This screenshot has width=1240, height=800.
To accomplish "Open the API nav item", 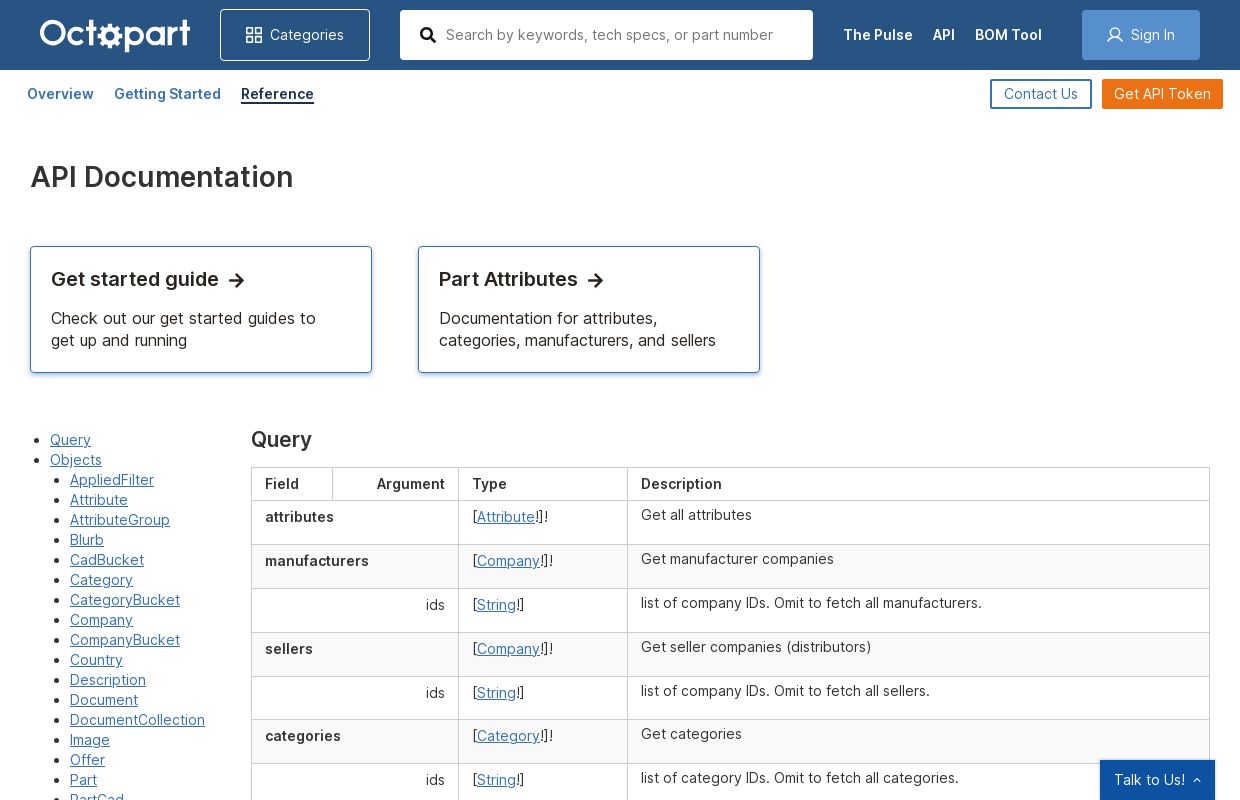I will pyautogui.click(x=944, y=35).
